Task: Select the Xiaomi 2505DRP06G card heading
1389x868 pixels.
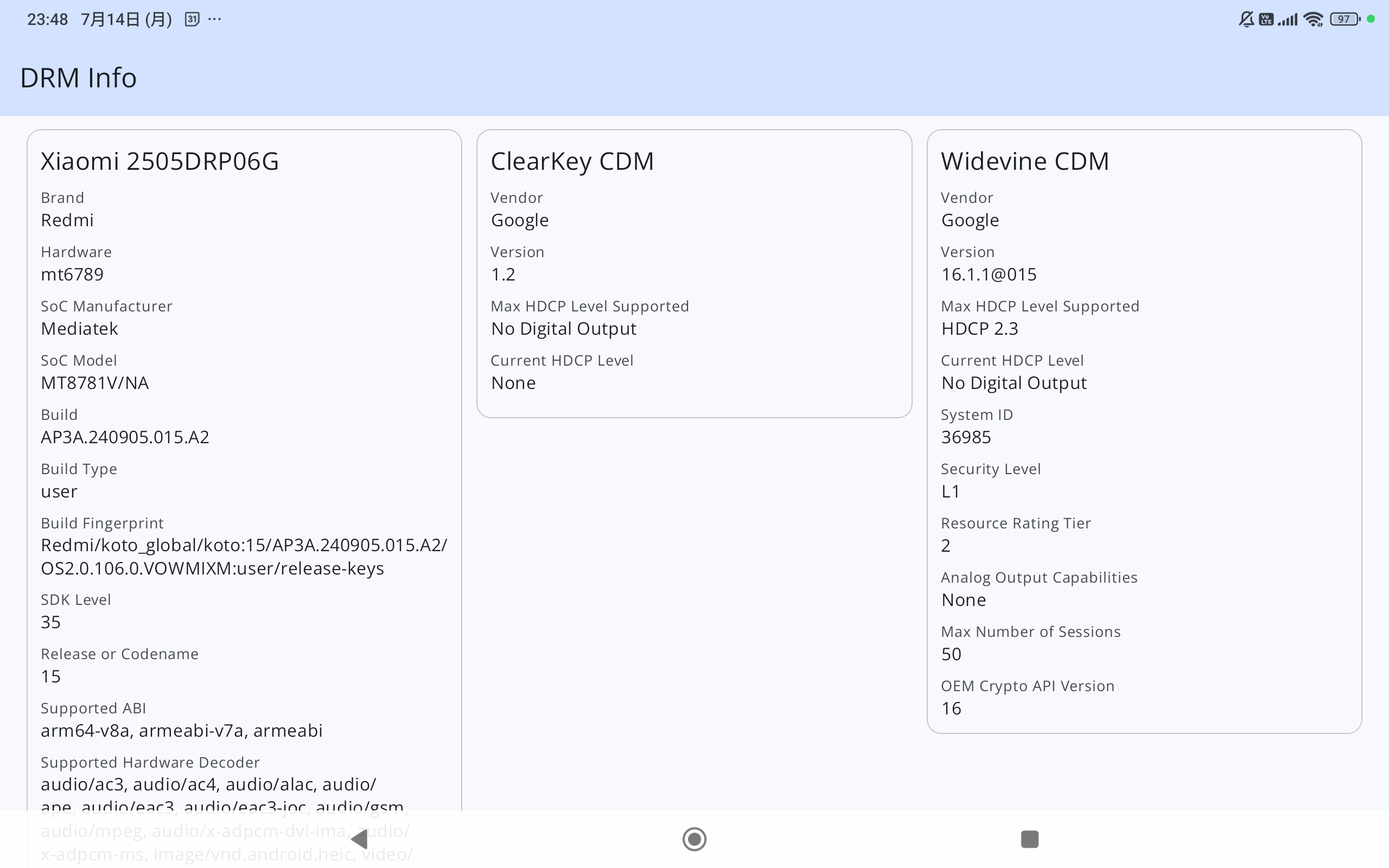Action: (x=160, y=161)
